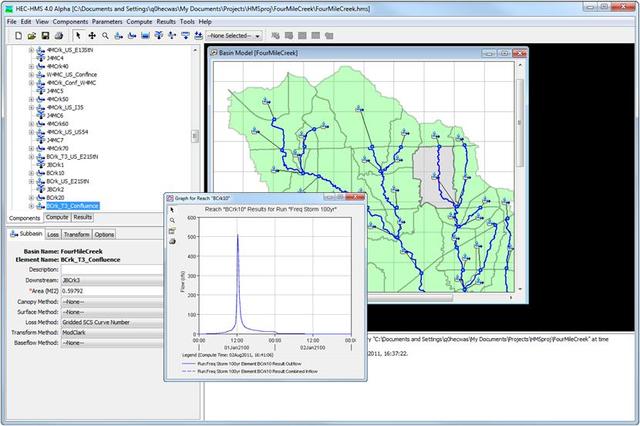The width and height of the screenshot is (640, 426).
Task: Open the Loss Method Gridded SCS dropdown
Action: [111, 322]
